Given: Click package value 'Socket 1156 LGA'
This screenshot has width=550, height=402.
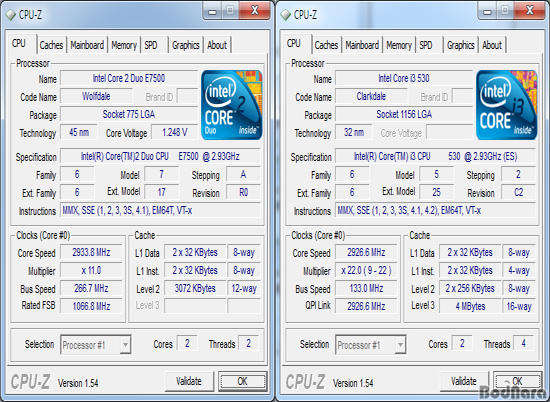Looking at the screenshot, I should point(404,114).
